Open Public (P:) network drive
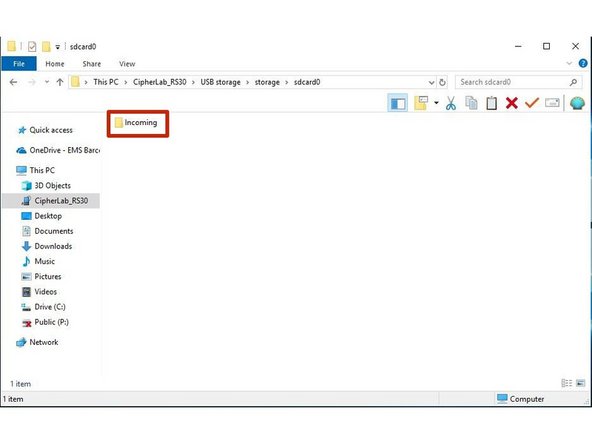Screen dimensions: 592x444 (x=45, y=322)
